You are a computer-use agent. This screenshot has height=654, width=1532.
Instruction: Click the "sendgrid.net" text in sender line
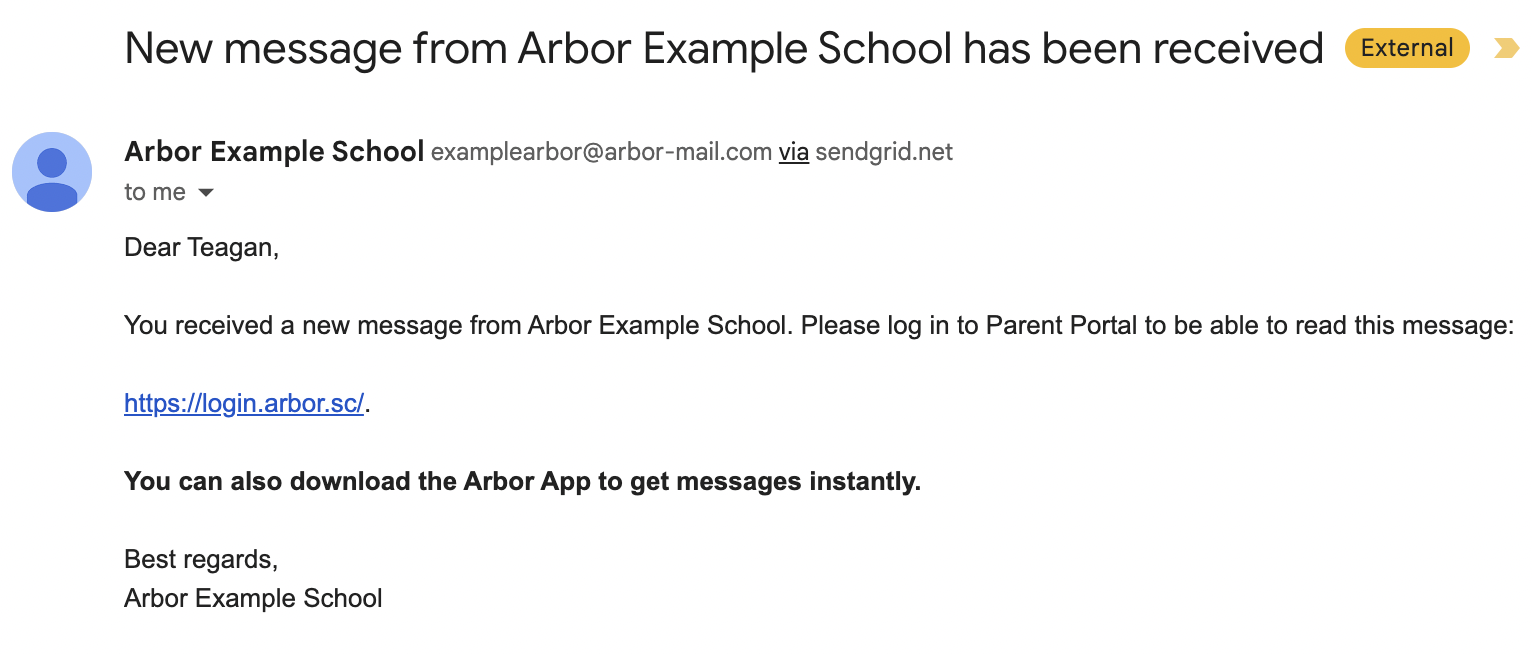[884, 152]
